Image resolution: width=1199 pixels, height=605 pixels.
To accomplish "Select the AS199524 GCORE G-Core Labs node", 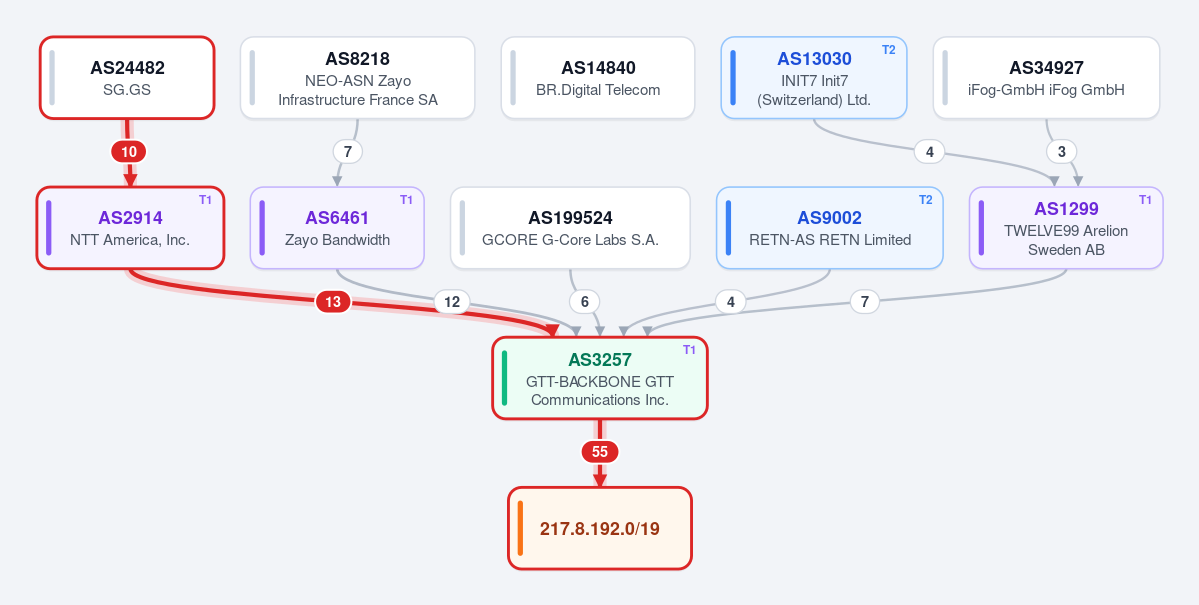I will (570, 228).
